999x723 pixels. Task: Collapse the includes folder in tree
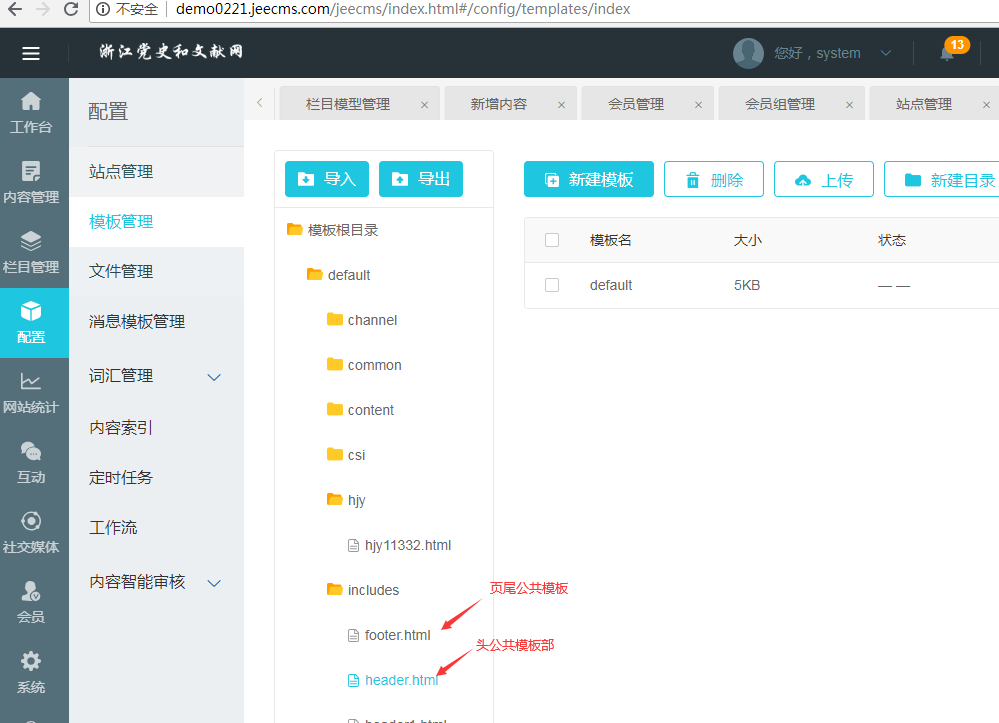click(x=335, y=590)
